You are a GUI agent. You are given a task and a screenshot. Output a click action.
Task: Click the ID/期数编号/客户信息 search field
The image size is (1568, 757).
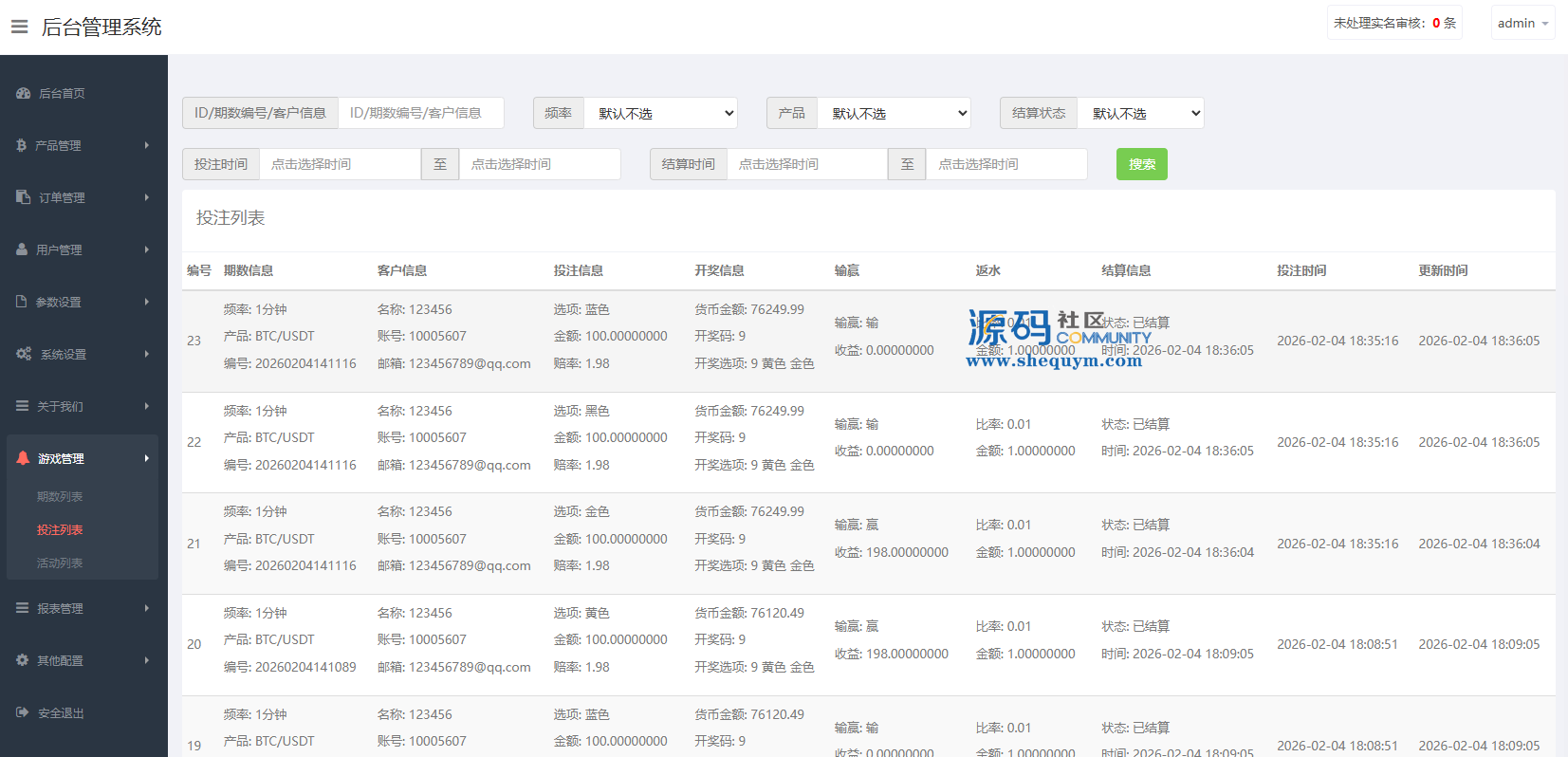(420, 113)
